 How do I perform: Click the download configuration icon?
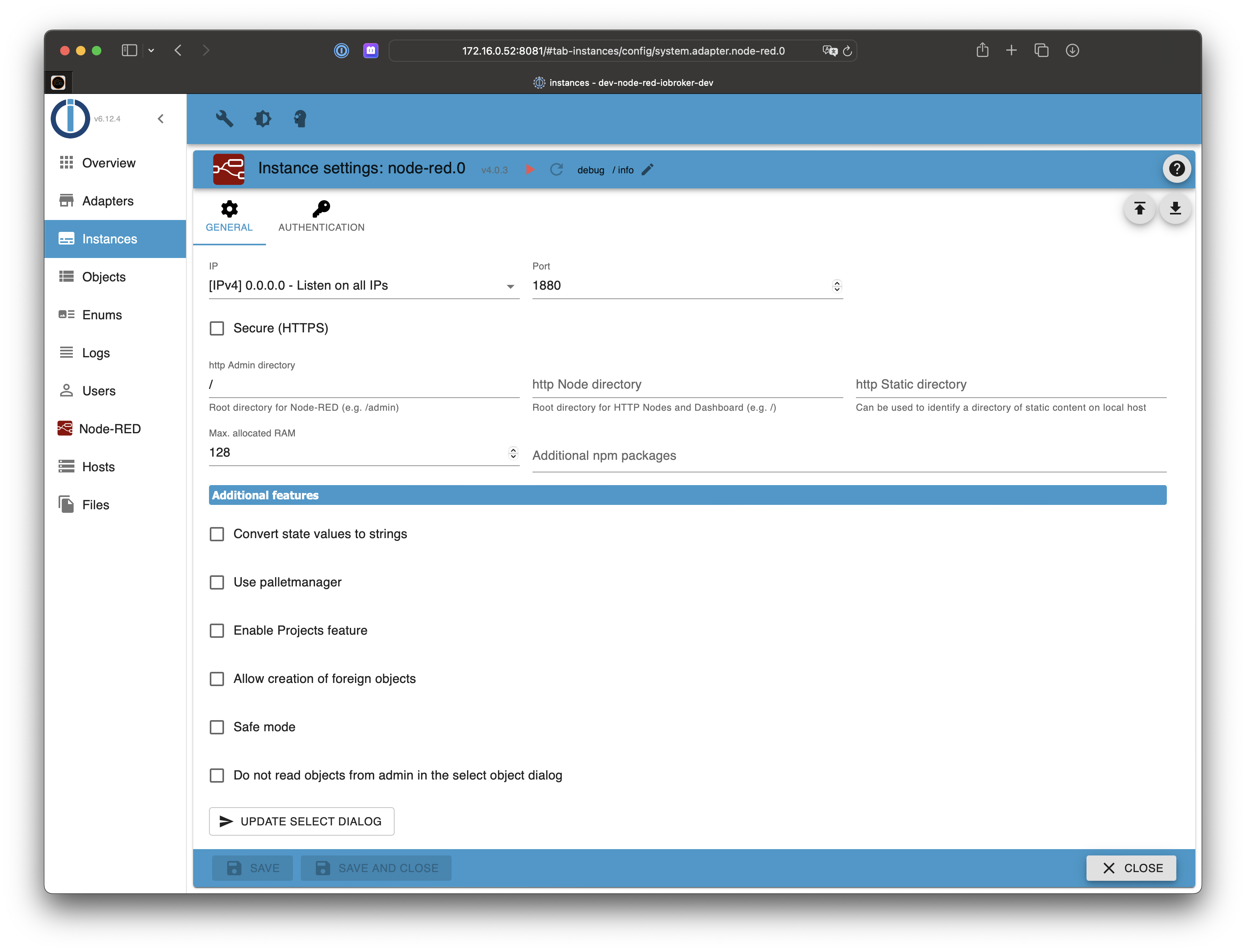1175,209
